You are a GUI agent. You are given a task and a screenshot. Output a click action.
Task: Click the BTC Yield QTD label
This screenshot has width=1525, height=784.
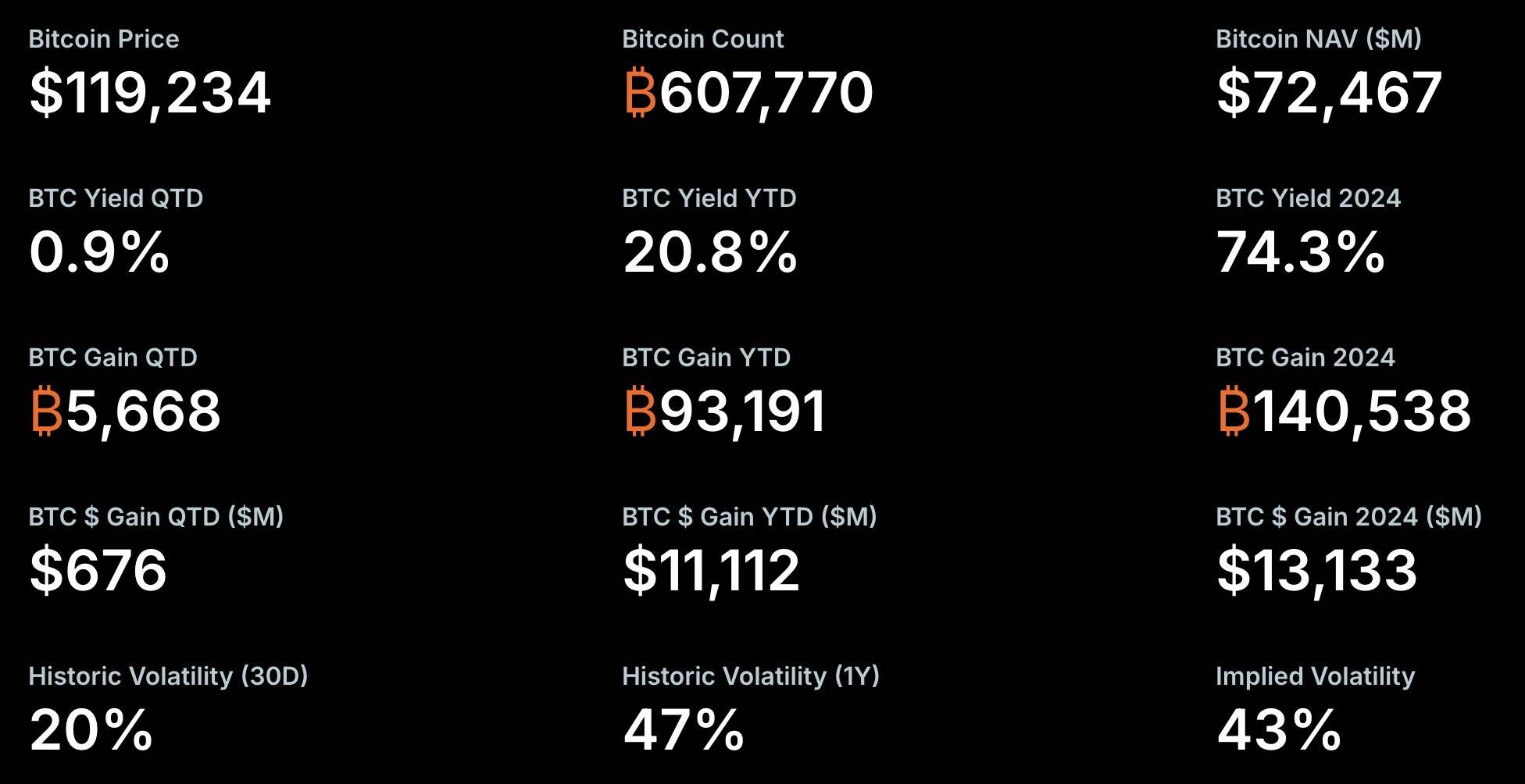coord(116,198)
